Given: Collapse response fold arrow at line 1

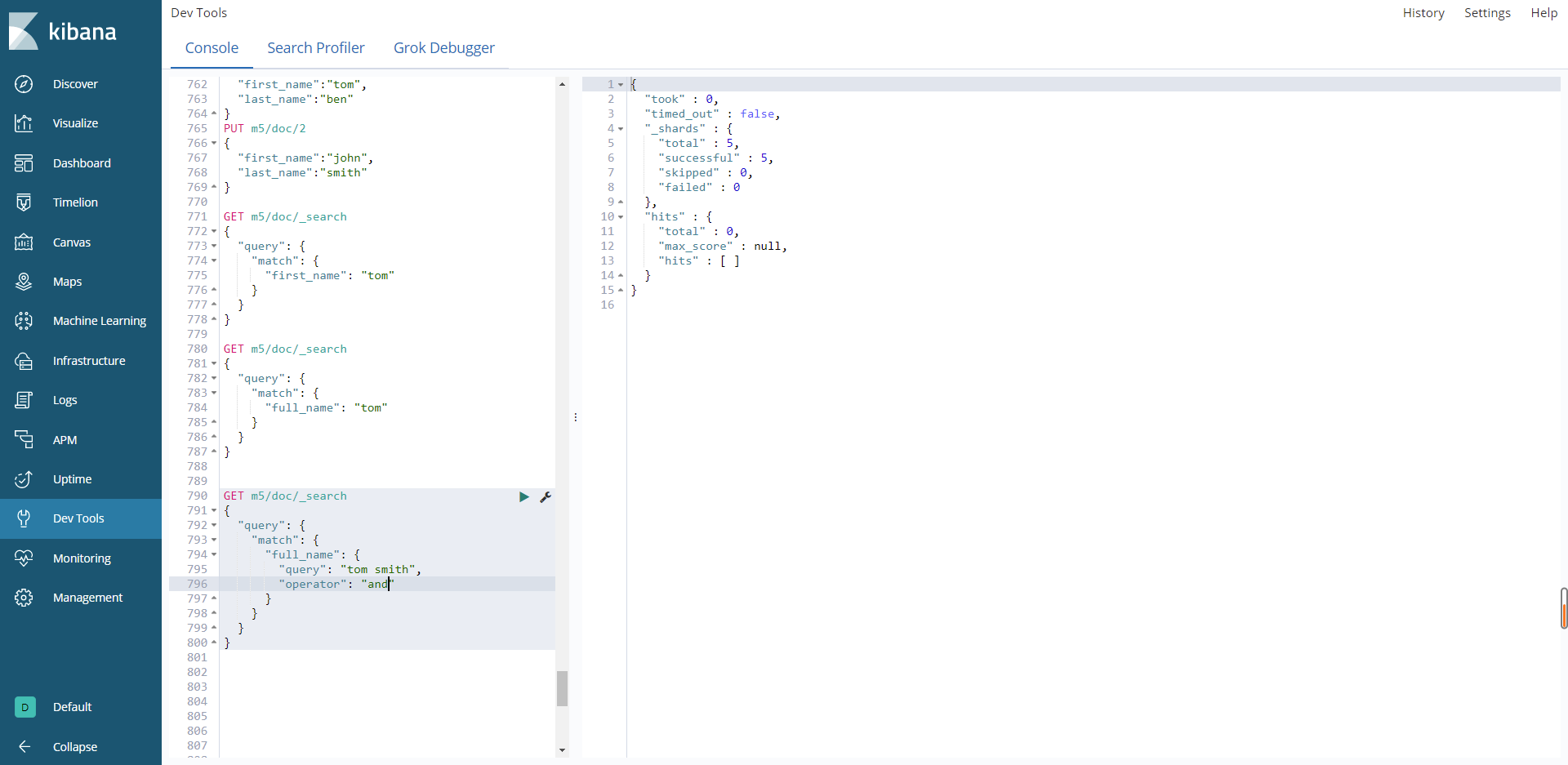Looking at the screenshot, I should tap(621, 85).
